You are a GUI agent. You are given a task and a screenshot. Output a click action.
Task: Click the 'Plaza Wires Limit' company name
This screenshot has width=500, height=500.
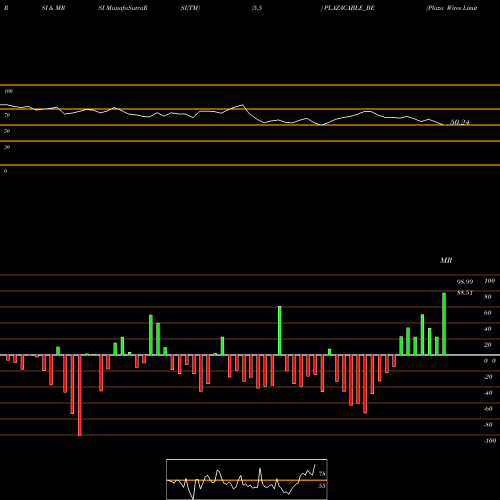point(452,8)
